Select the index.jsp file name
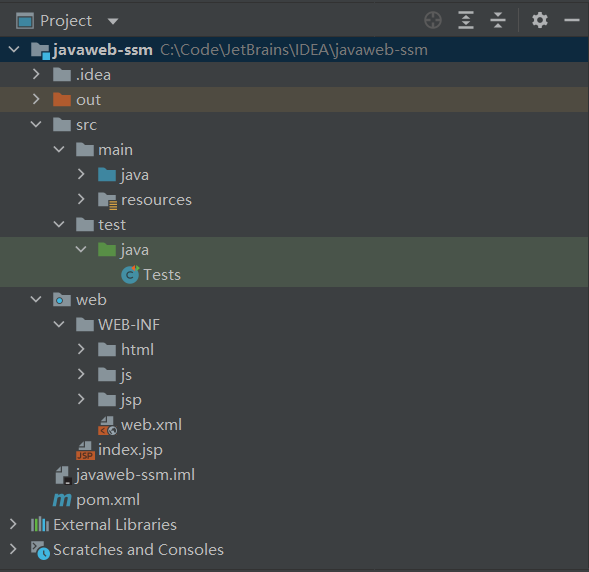 click(130, 450)
